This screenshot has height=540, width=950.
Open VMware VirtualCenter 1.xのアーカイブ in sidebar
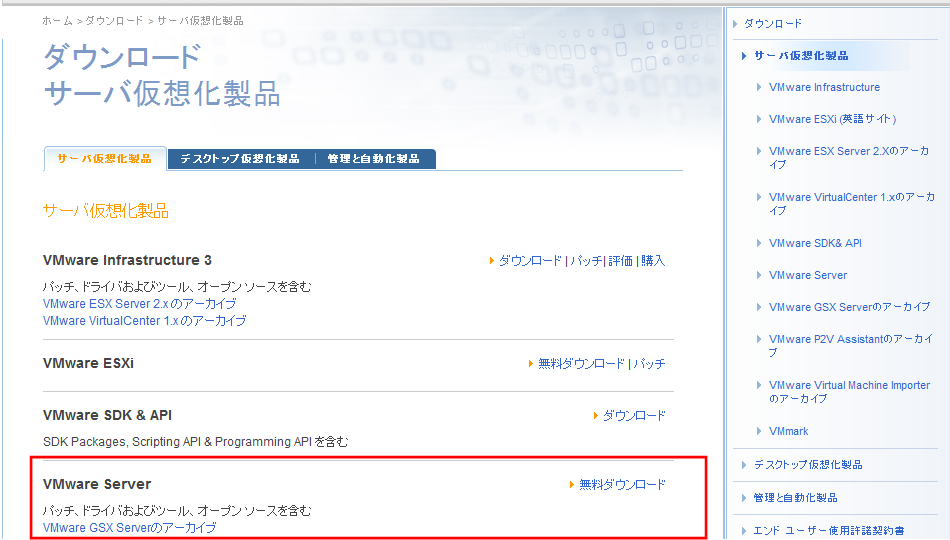[x=852, y=204]
